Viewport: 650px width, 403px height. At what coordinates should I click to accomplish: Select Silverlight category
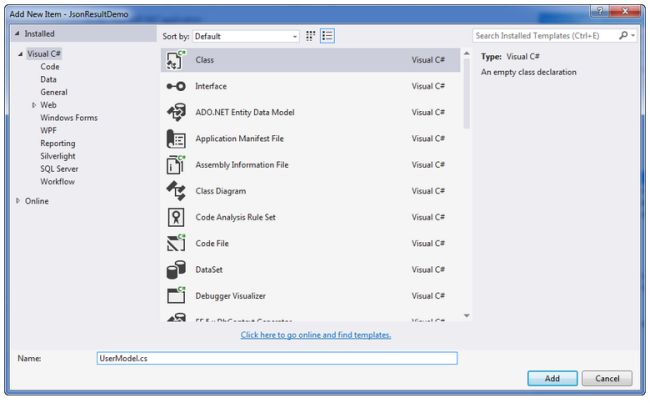[x=58, y=156]
